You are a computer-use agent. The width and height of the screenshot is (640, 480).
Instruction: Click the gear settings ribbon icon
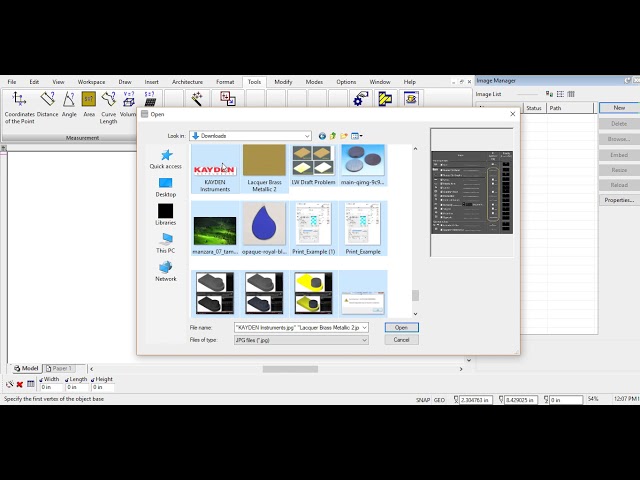pyautogui.click(x=360, y=98)
